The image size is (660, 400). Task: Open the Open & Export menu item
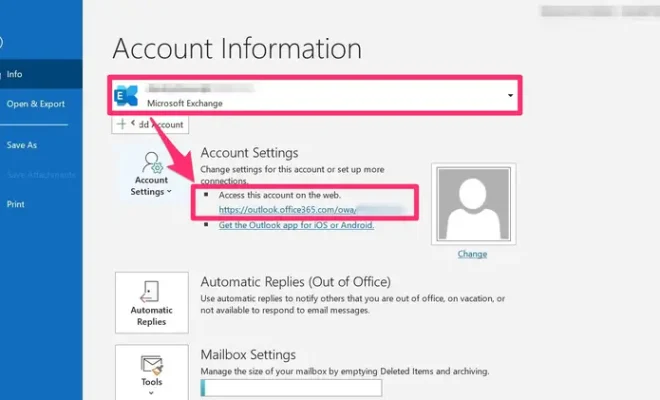click(36, 104)
